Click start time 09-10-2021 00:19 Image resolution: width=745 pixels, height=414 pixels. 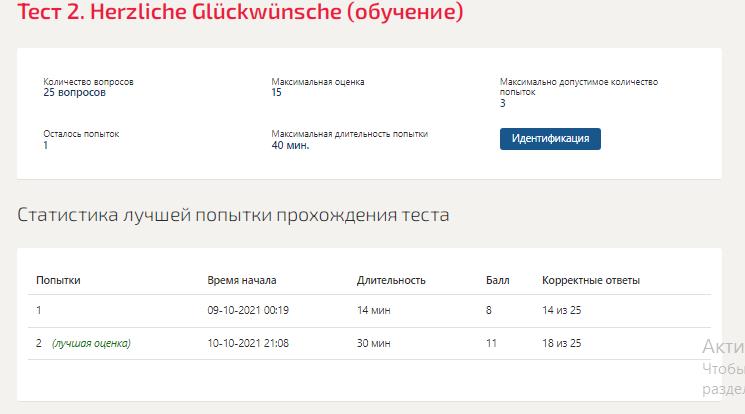pos(248,310)
